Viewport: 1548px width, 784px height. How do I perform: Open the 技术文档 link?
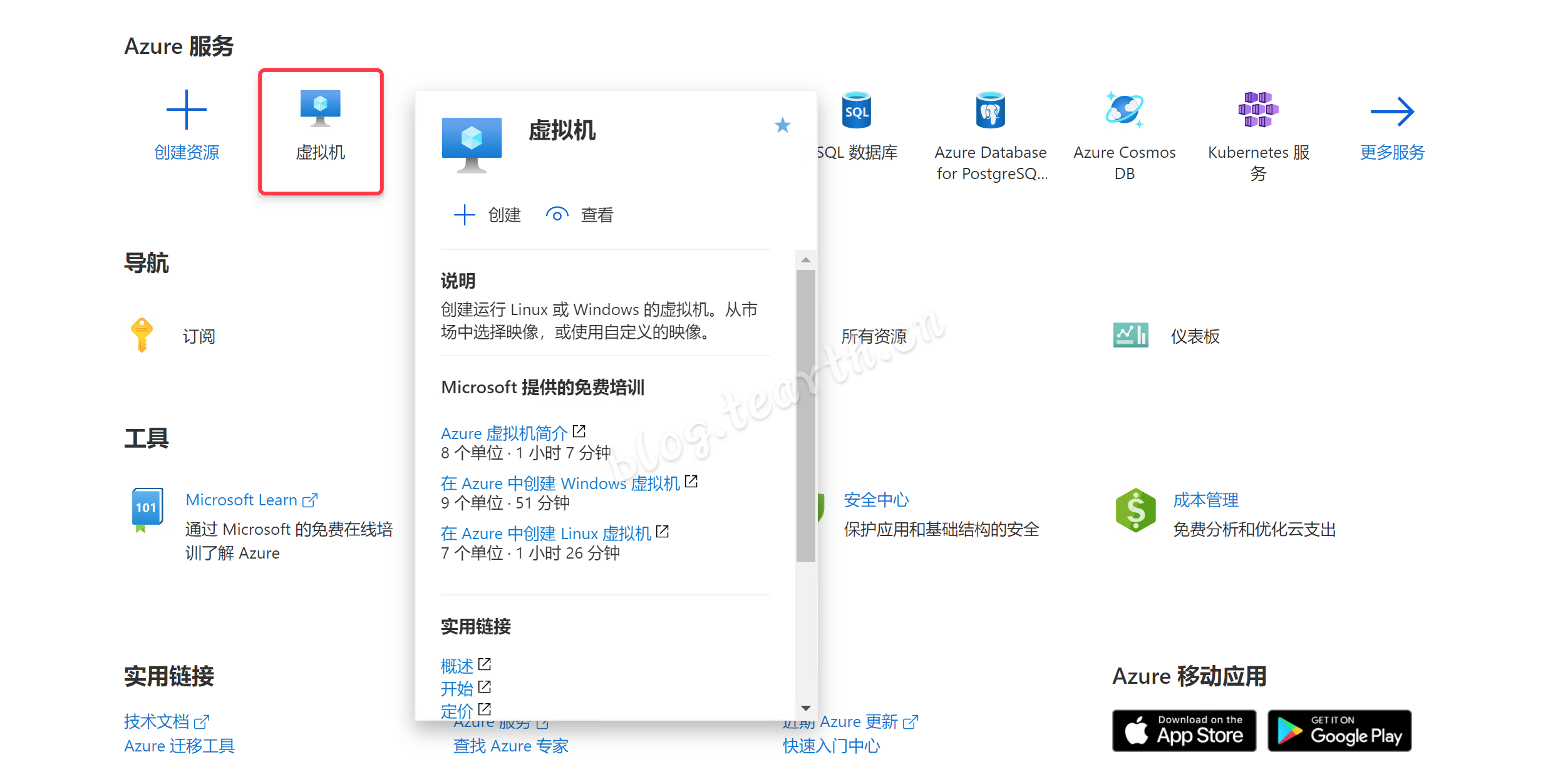(x=157, y=721)
